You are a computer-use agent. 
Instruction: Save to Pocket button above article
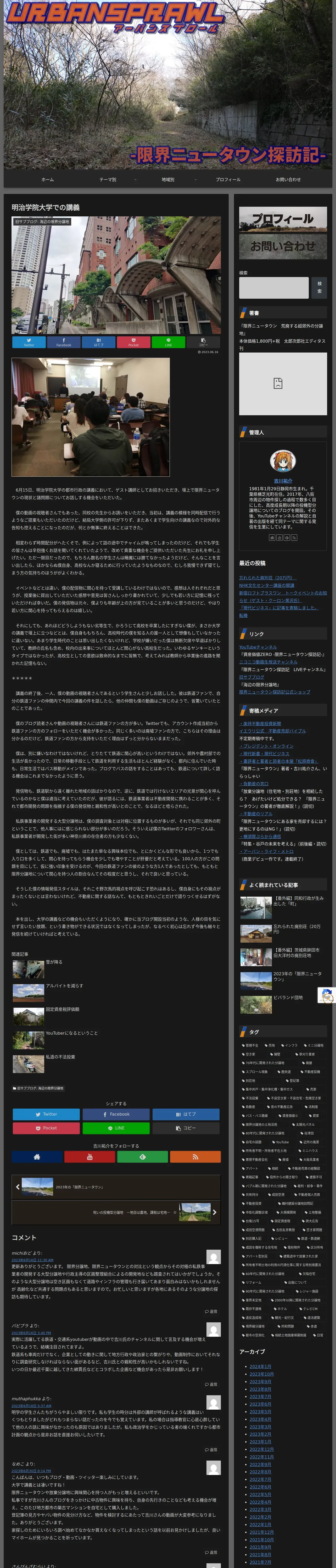point(133,342)
